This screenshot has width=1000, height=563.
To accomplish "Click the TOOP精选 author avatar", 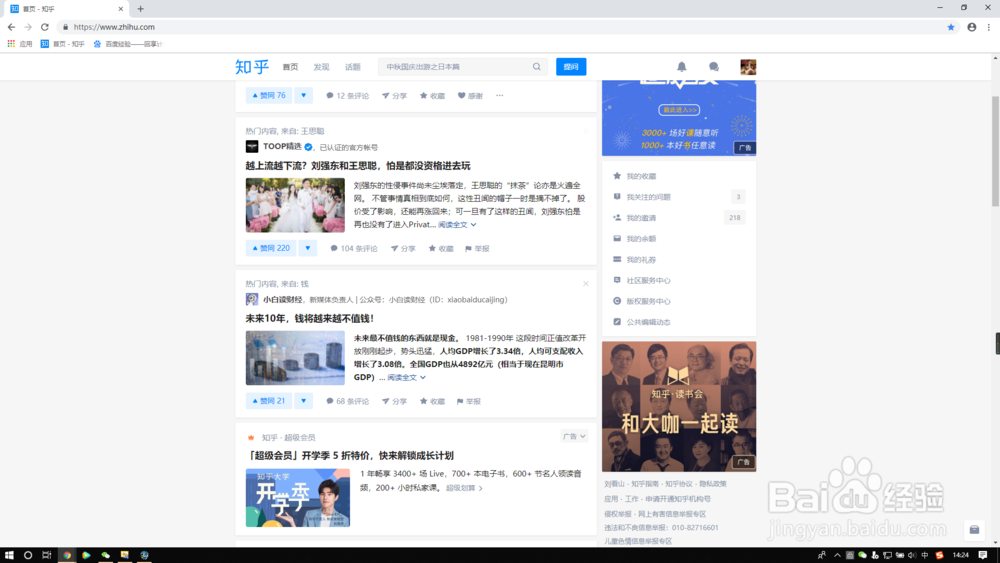I will (x=252, y=147).
